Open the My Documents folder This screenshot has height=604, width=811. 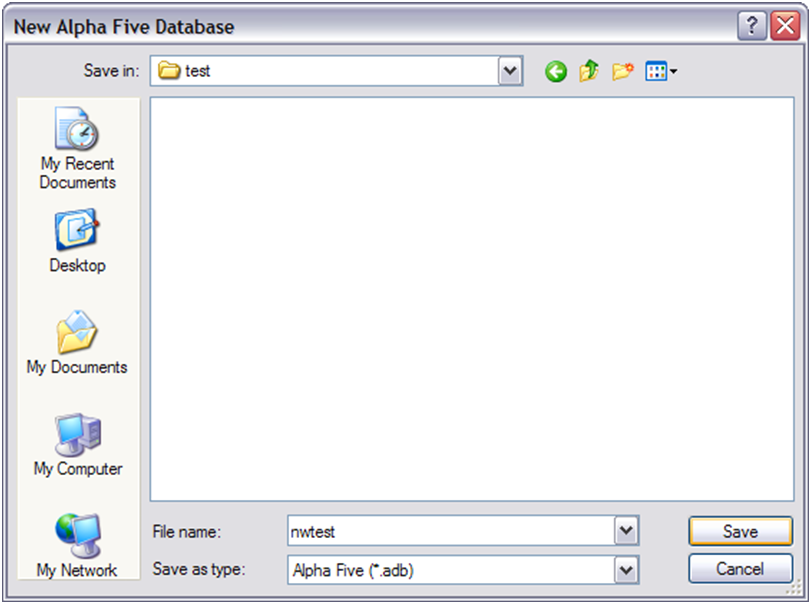[77, 342]
